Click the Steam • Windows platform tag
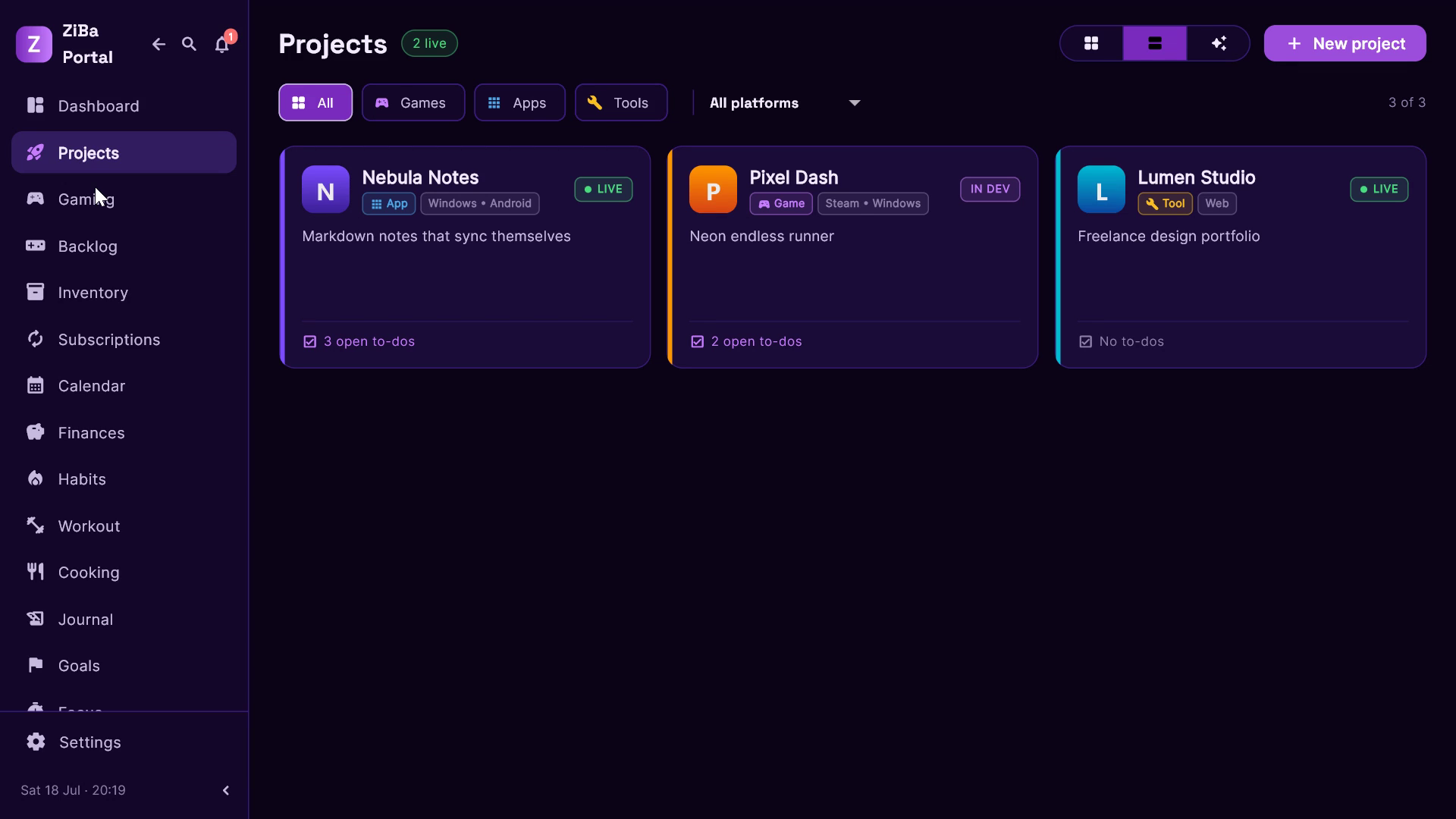The width and height of the screenshot is (1456, 819). (x=873, y=203)
